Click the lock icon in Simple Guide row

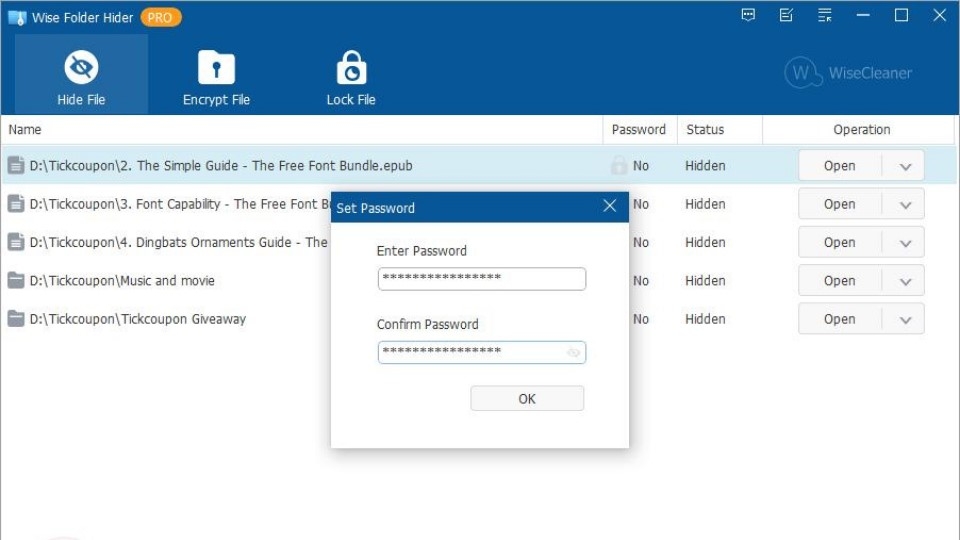(x=619, y=165)
